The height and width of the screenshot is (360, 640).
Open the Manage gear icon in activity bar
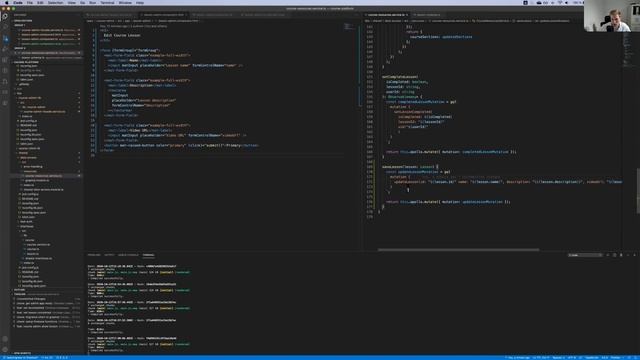[x=5, y=349]
